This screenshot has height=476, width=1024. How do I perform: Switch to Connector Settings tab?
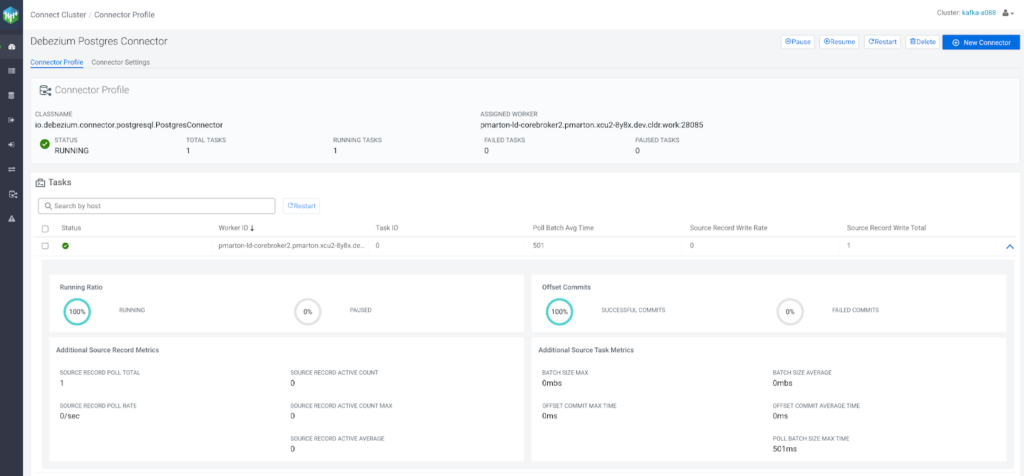pos(120,62)
